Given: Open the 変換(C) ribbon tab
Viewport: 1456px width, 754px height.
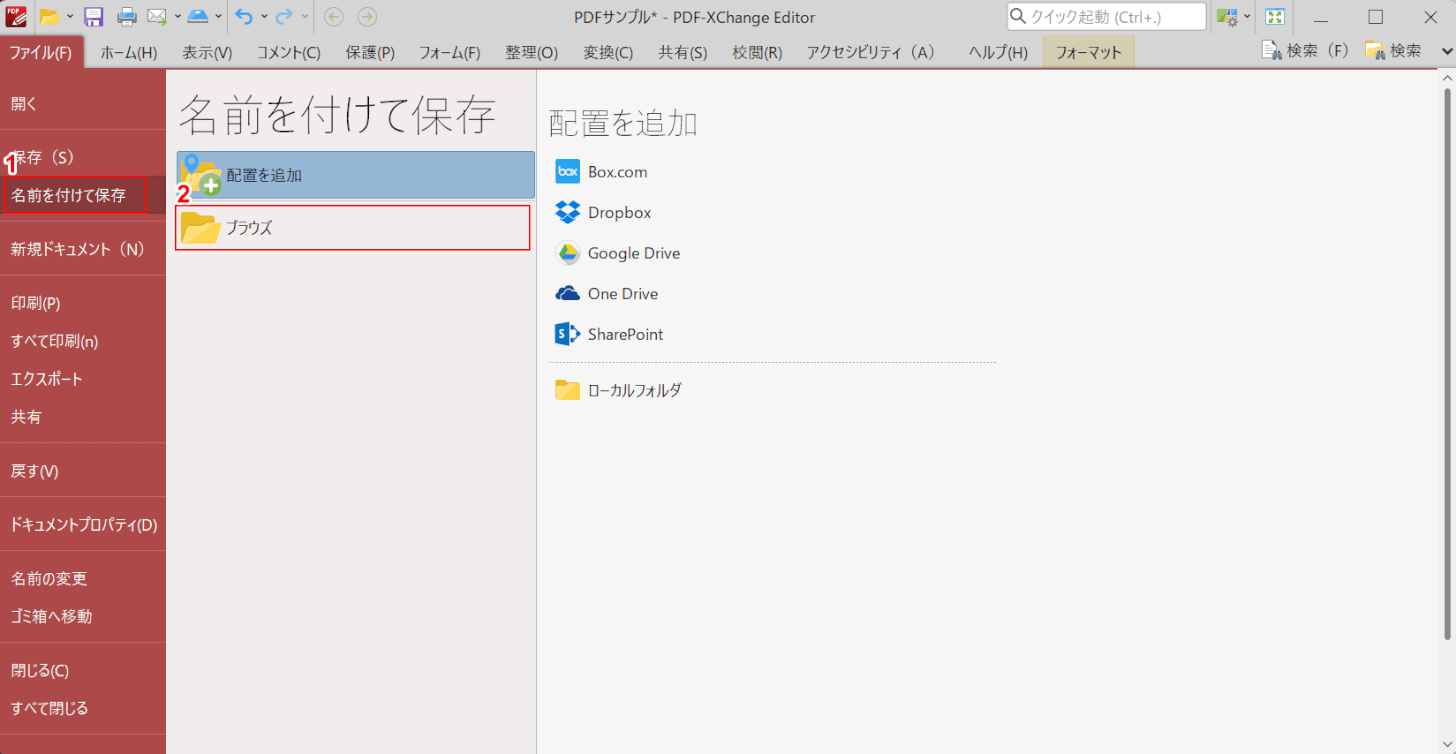Looking at the screenshot, I should [x=608, y=52].
